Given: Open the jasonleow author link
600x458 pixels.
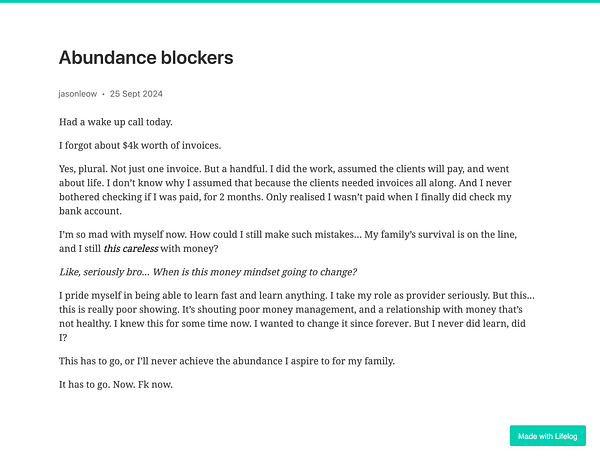Looking at the screenshot, I should pyautogui.click(x=78, y=94).
